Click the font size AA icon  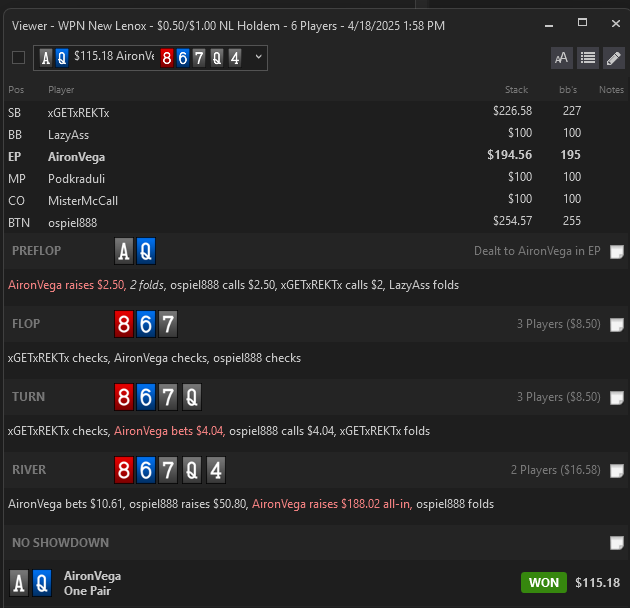[561, 58]
